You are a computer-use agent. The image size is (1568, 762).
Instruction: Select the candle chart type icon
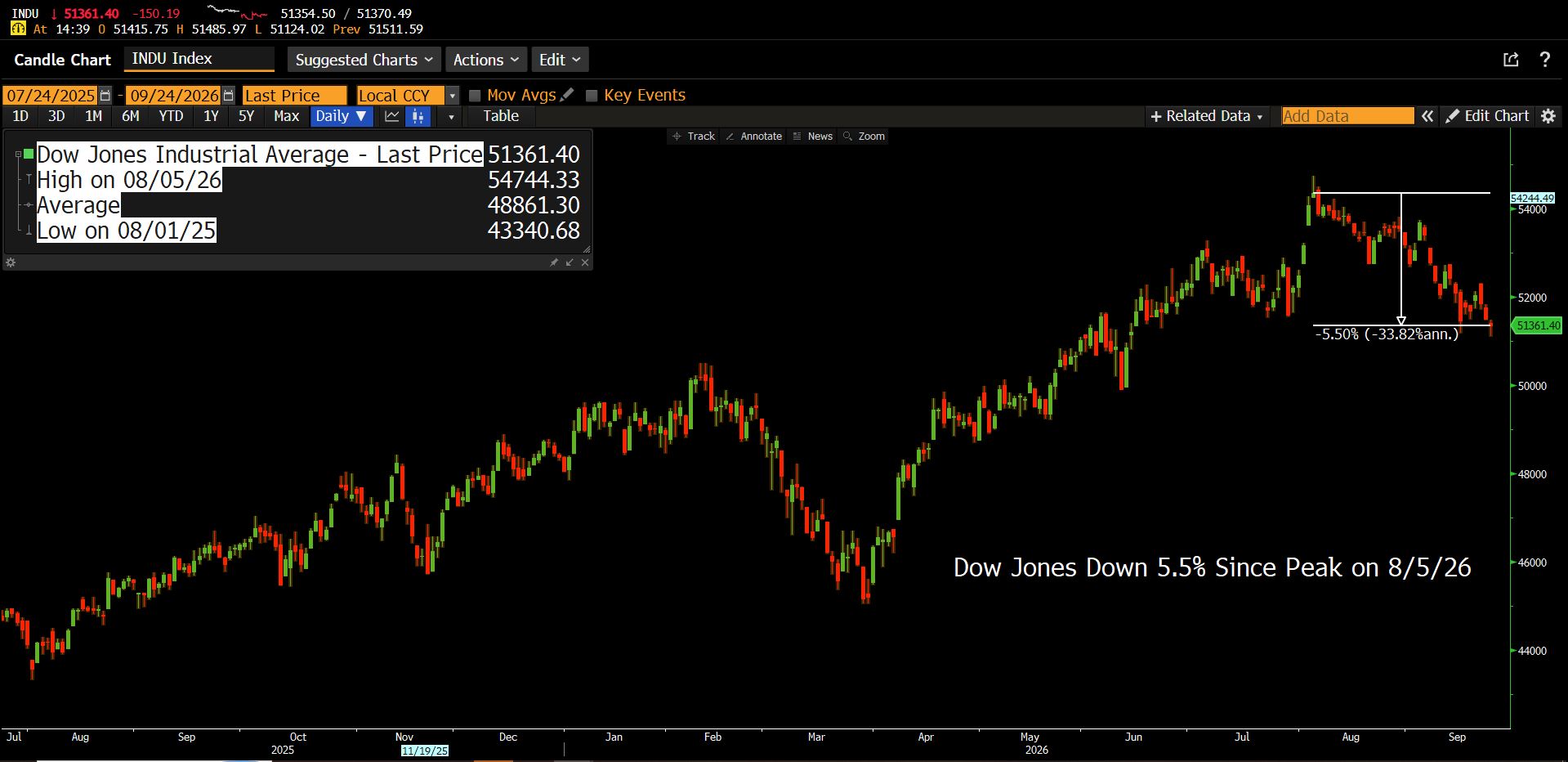click(418, 116)
